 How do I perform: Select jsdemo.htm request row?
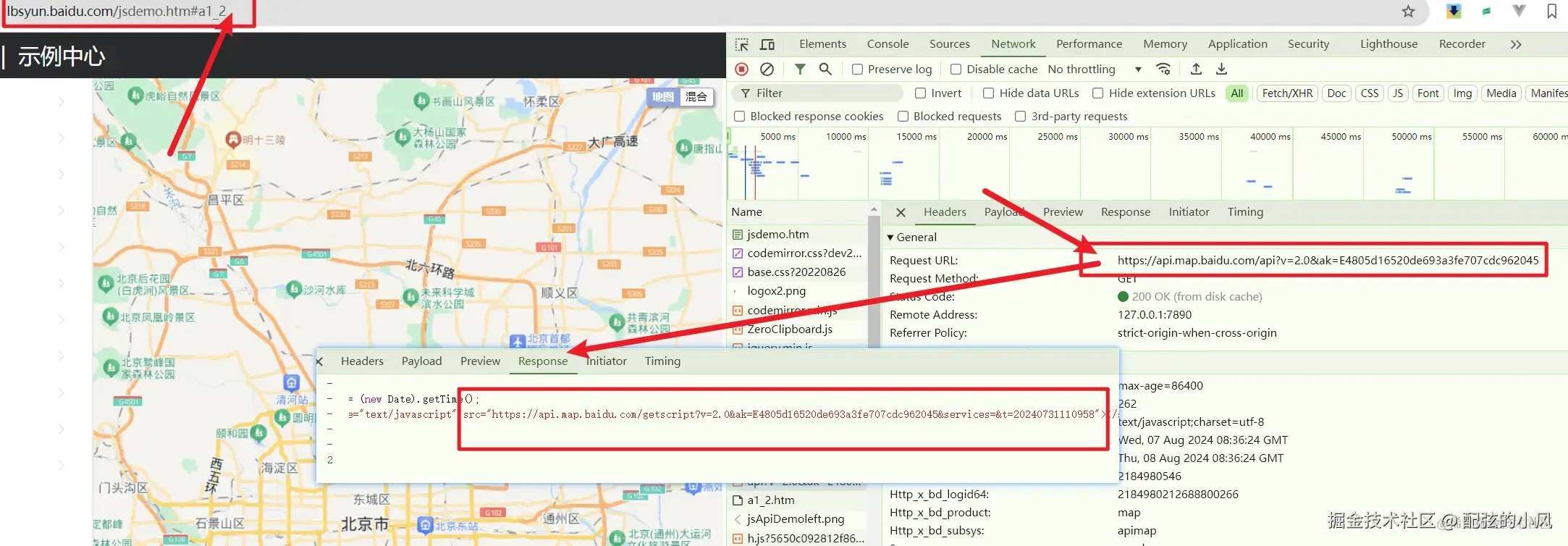(797, 234)
